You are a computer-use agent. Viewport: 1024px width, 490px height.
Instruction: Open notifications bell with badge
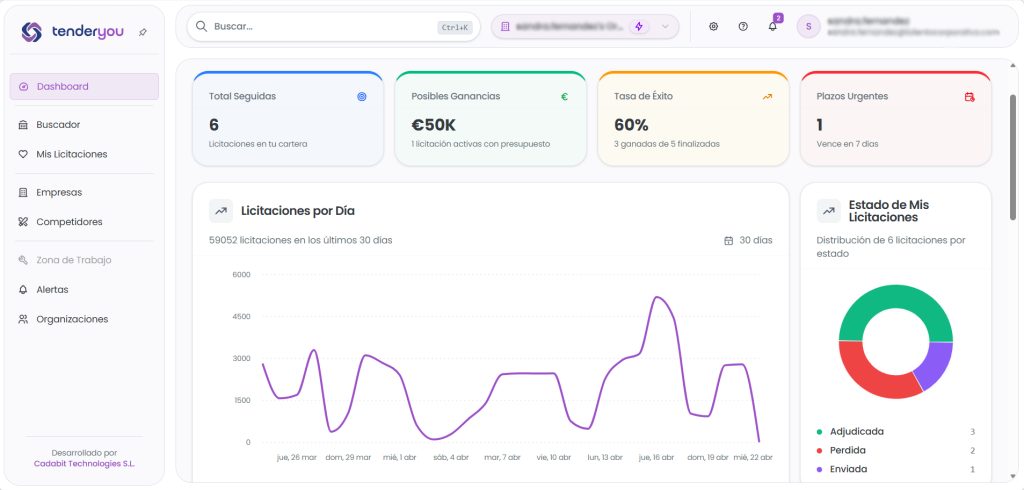click(772, 26)
